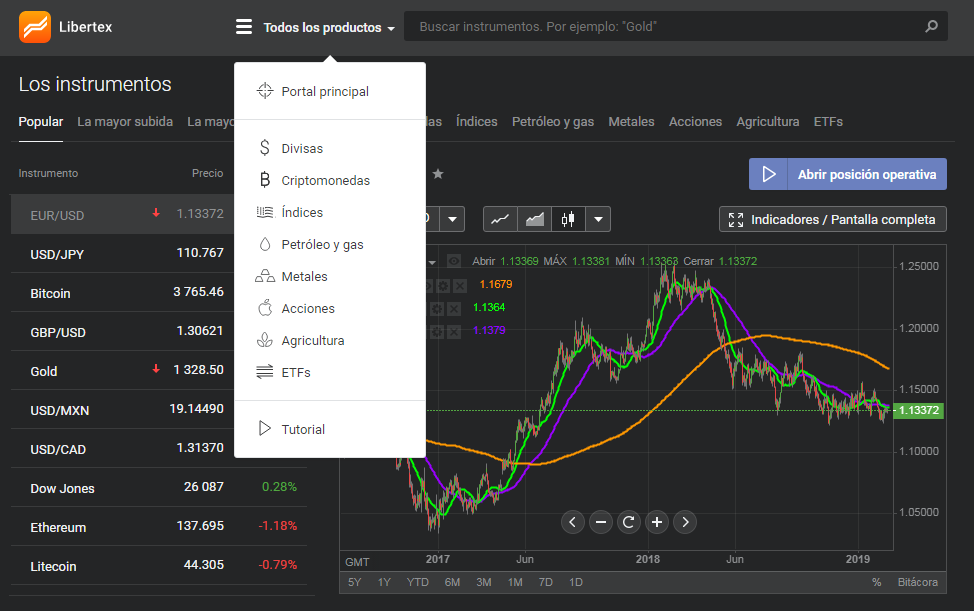
Task: Click the Libertex logo icon
Action: (35, 27)
